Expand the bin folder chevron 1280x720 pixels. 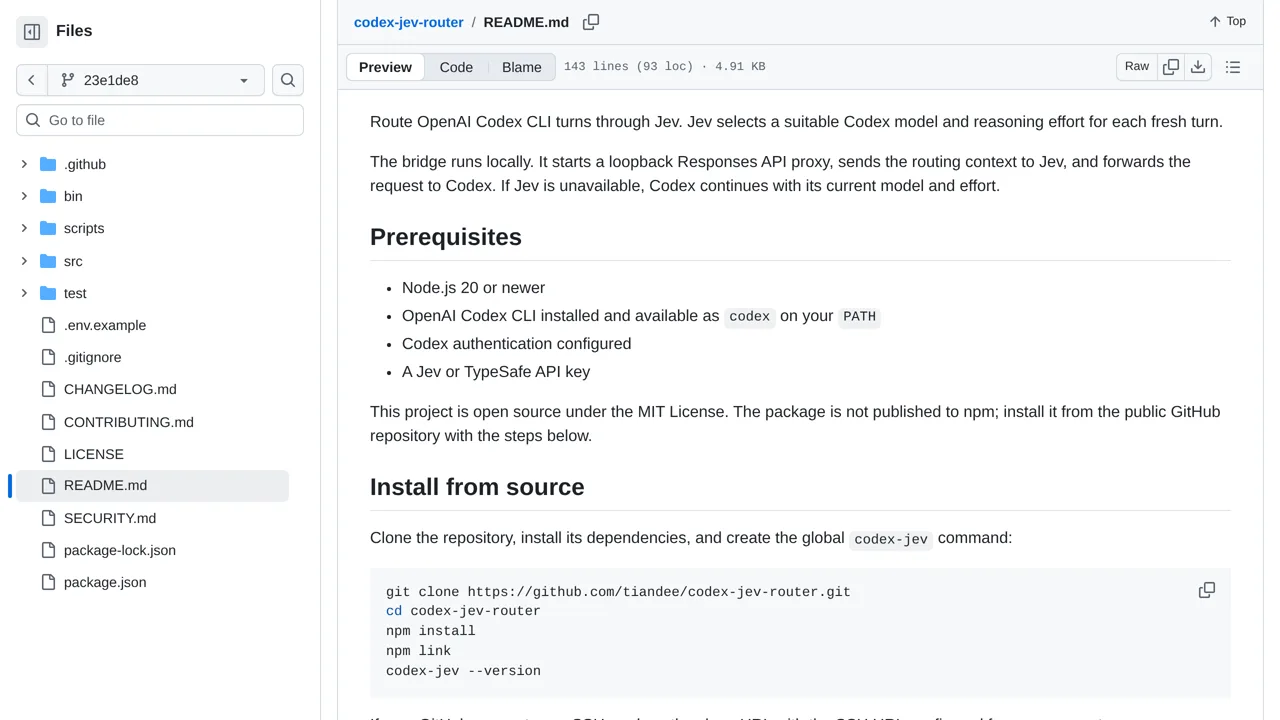24,196
